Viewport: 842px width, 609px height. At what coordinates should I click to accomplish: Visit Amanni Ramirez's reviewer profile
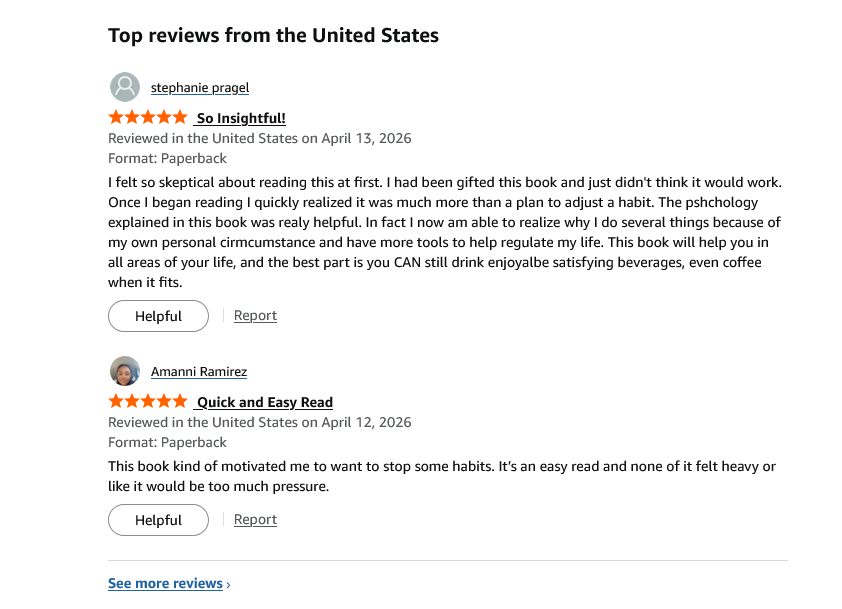pos(198,371)
